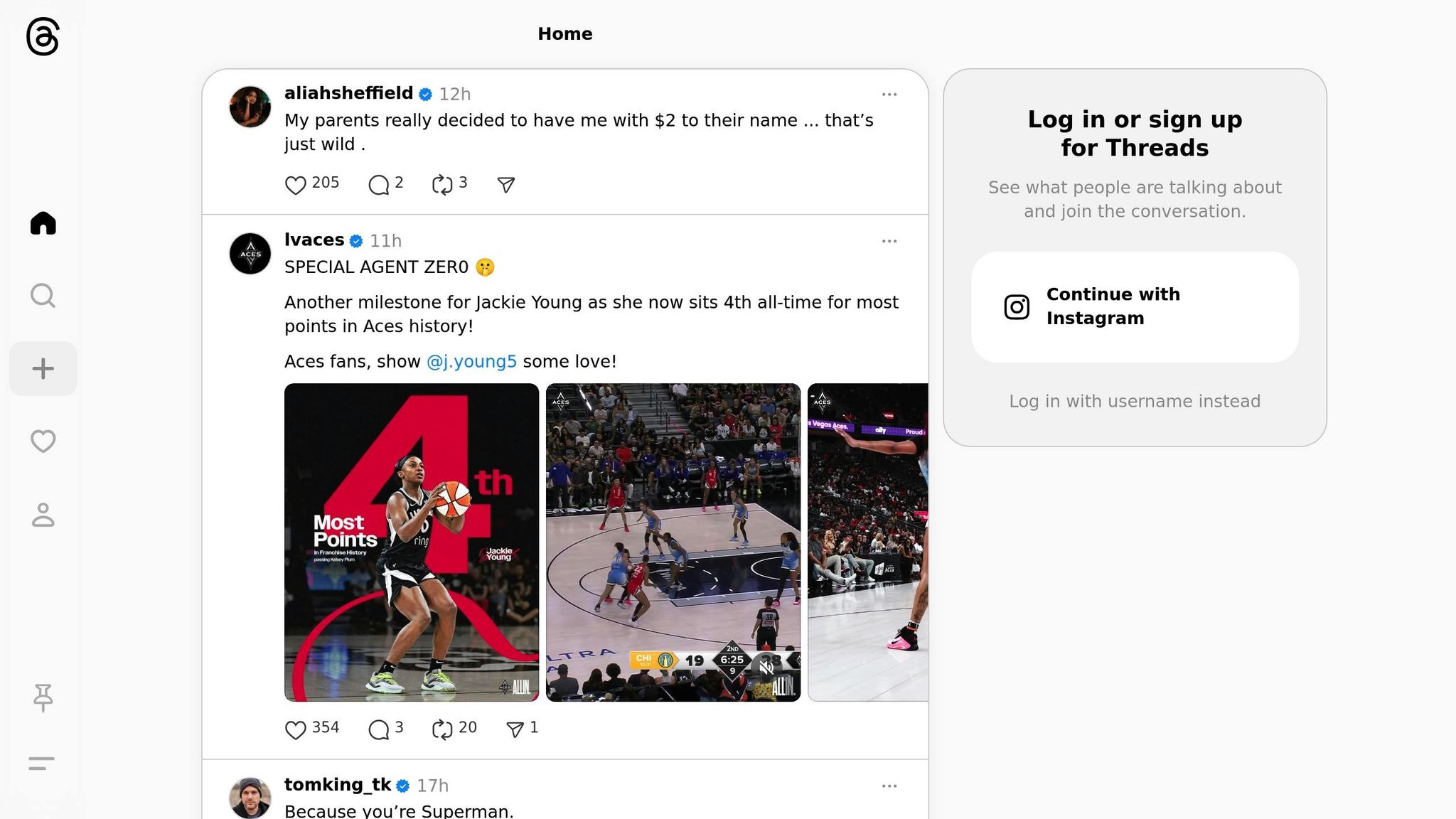The width and height of the screenshot is (1456, 819).
Task: Open more options for tomking_tk post
Action: point(889,786)
